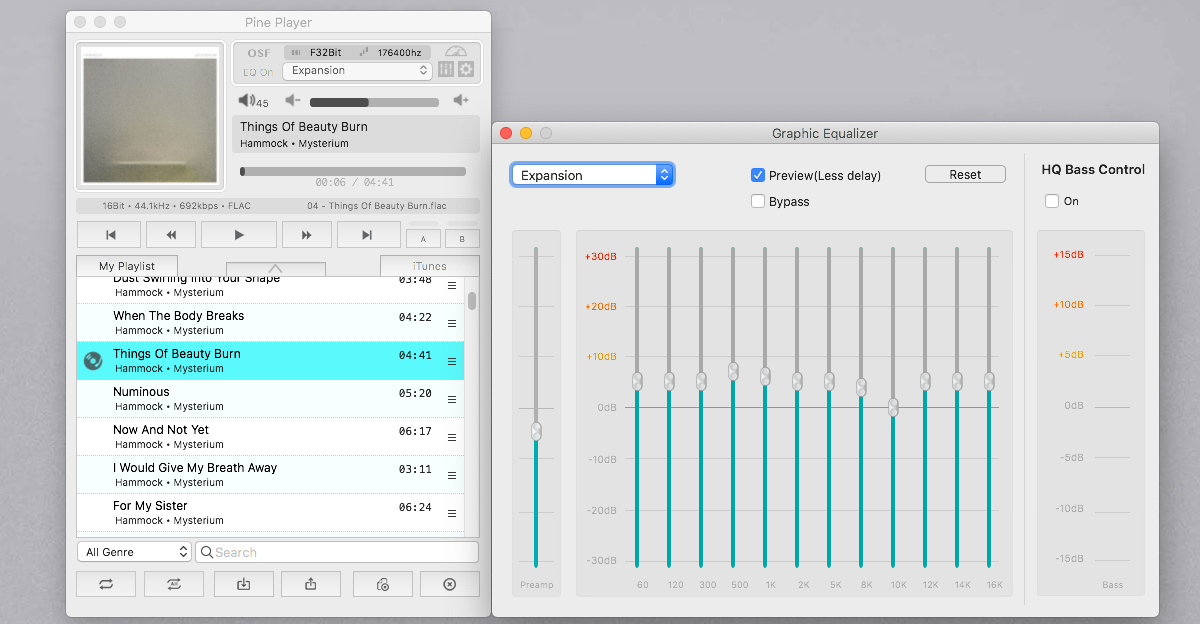
Task: Switch to the iTunes tab
Action: (x=429, y=266)
